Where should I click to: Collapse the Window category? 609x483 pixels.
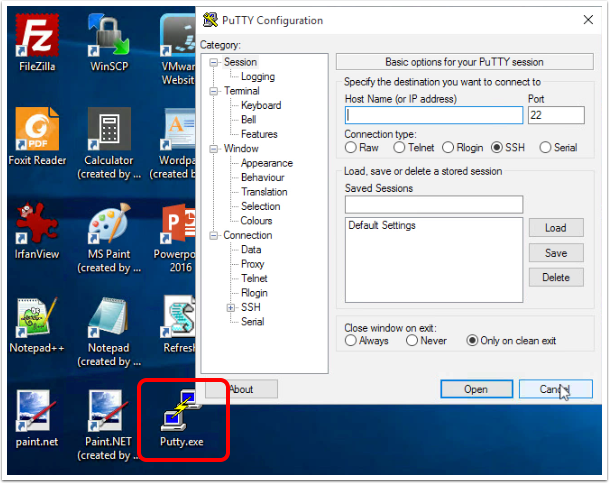point(213,149)
